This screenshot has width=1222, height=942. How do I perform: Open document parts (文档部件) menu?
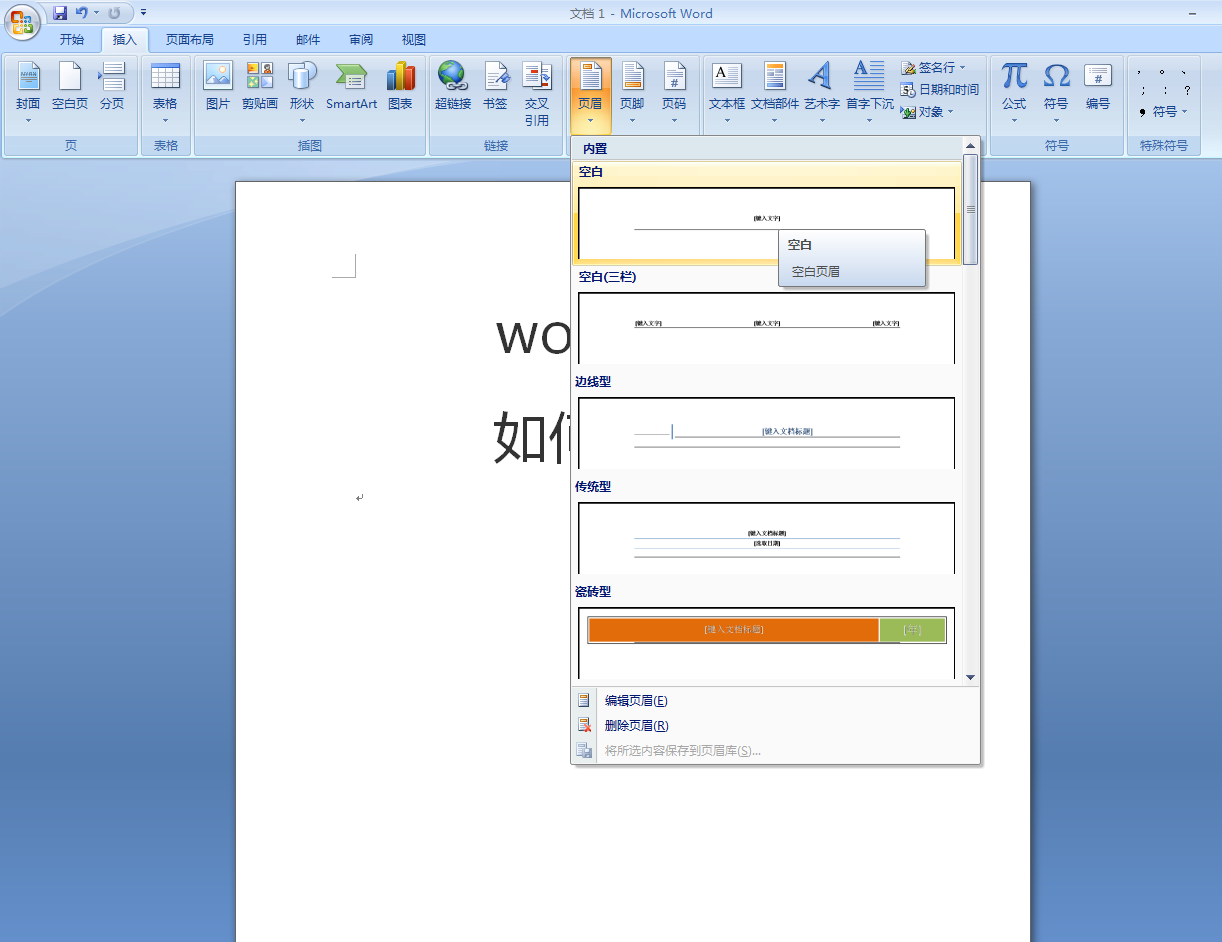pos(775,93)
